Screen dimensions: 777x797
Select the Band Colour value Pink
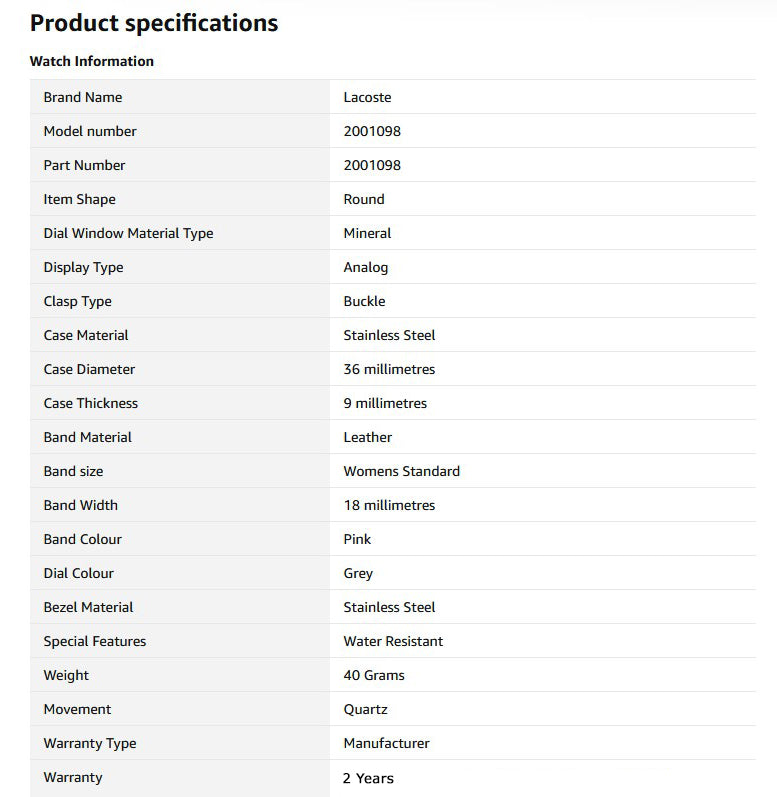pyautogui.click(x=357, y=539)
